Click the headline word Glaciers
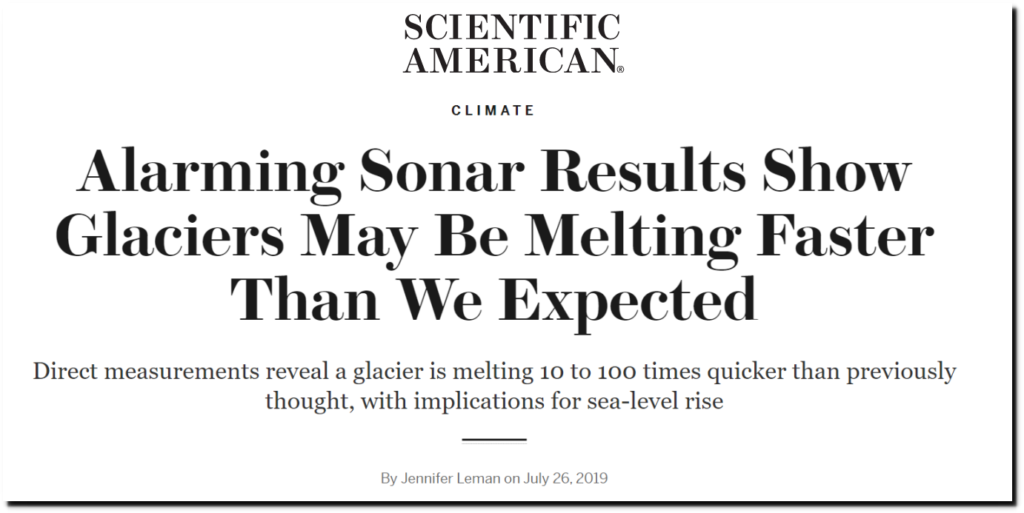The image size is (1024, 513). point(170,237)
